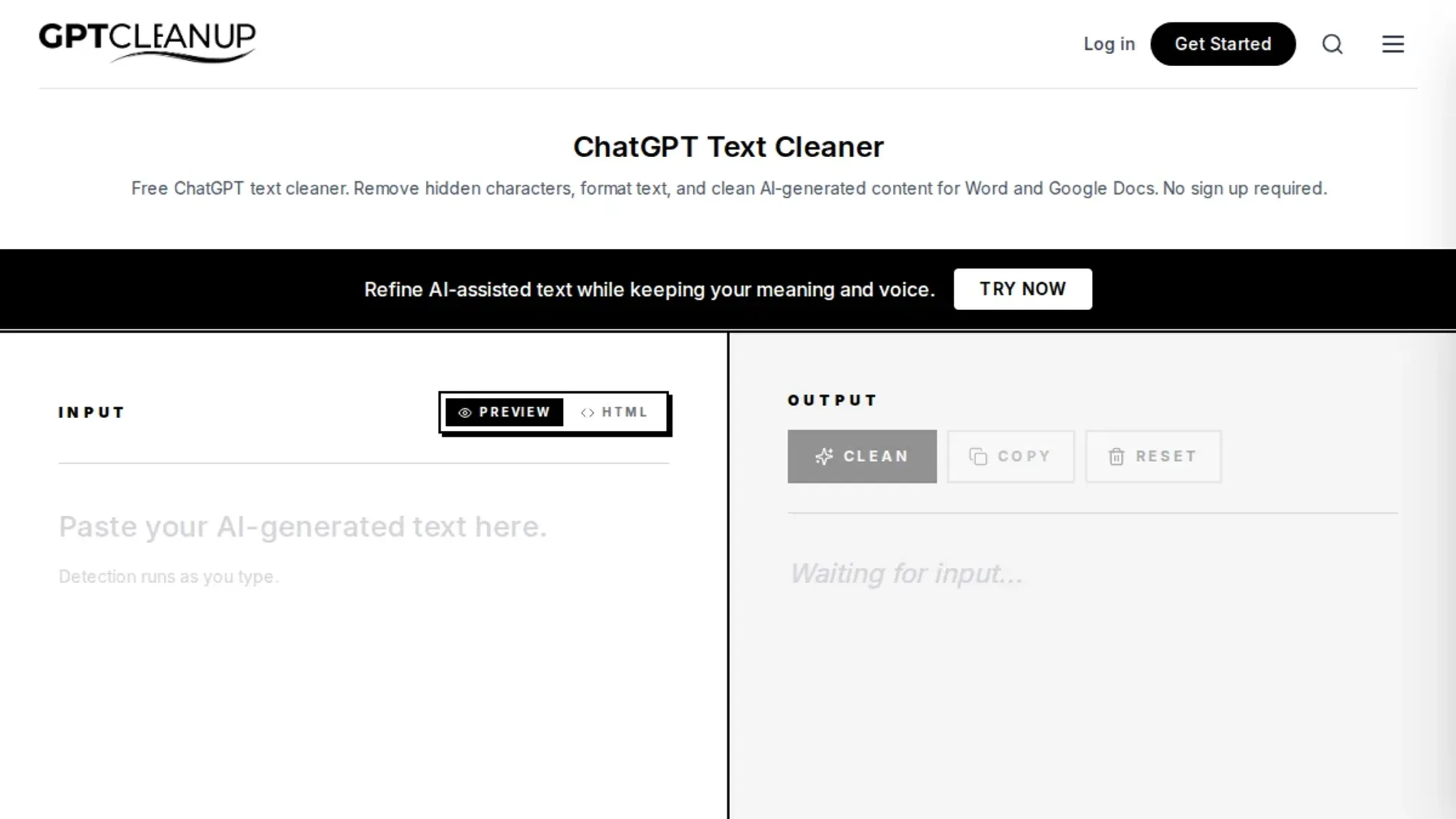1456x819 pixels.
Task: Click the 'ChatGPT Text Cleaner' heading
Action: 728,147
